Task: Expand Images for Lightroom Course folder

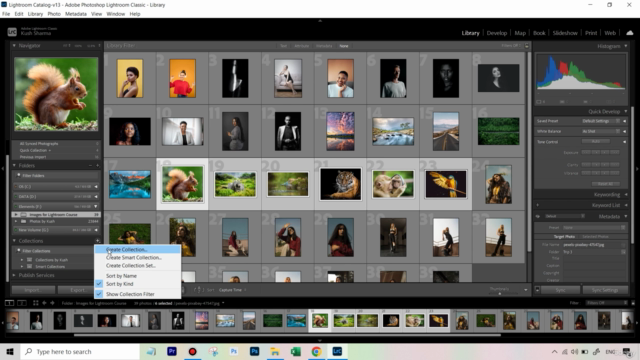Action: (x=16, y=214)
